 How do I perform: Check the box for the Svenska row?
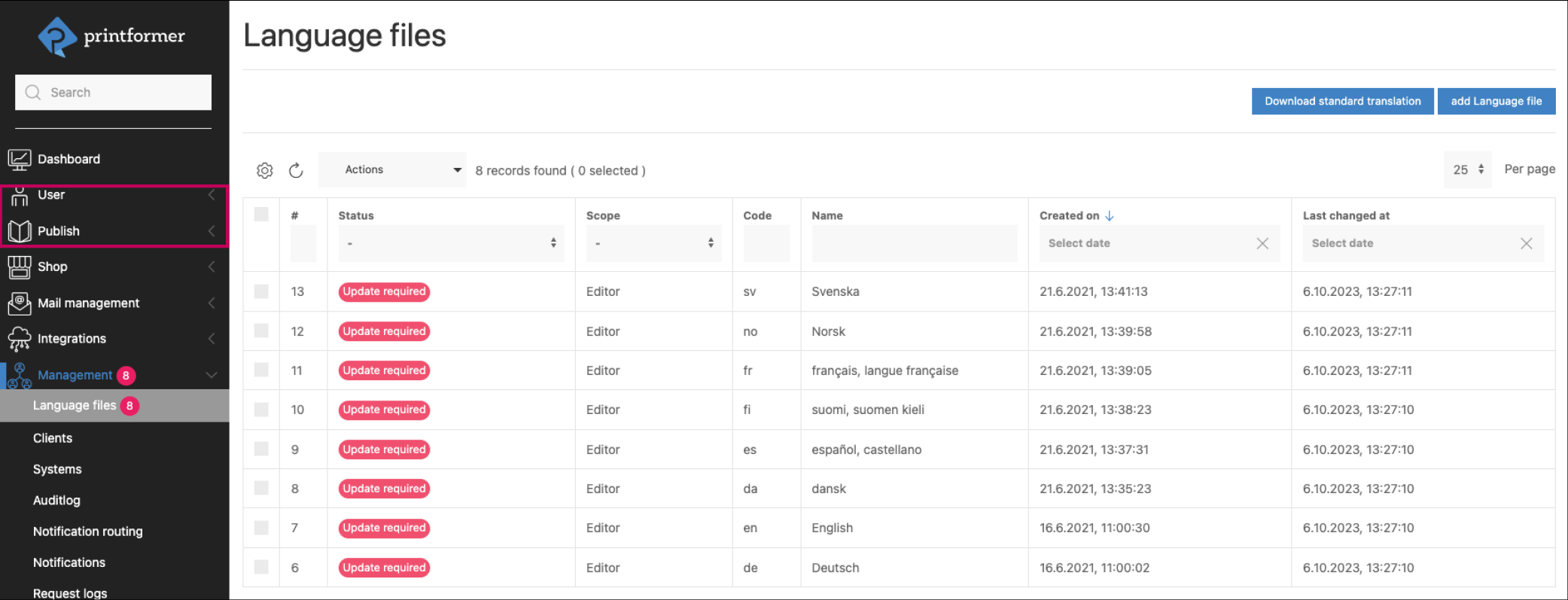click(261, 291)
